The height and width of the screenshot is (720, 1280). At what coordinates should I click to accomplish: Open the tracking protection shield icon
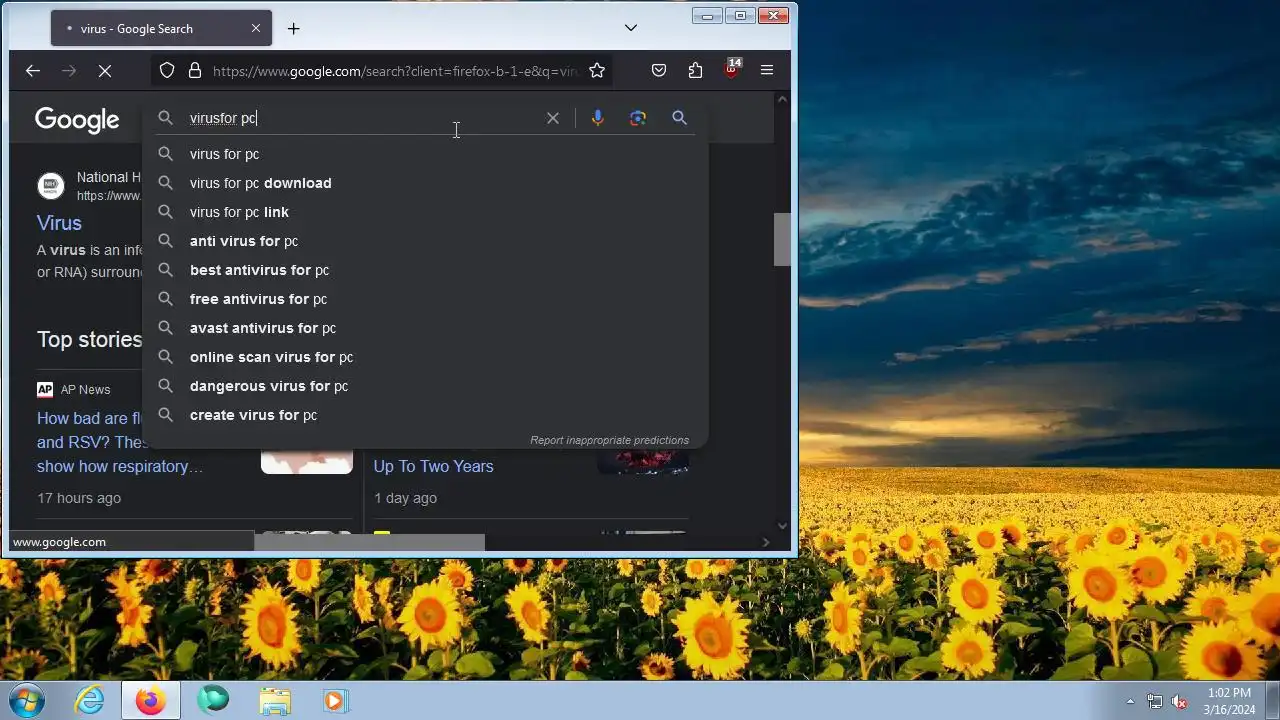pyautogui.click(x=167, y=70)
